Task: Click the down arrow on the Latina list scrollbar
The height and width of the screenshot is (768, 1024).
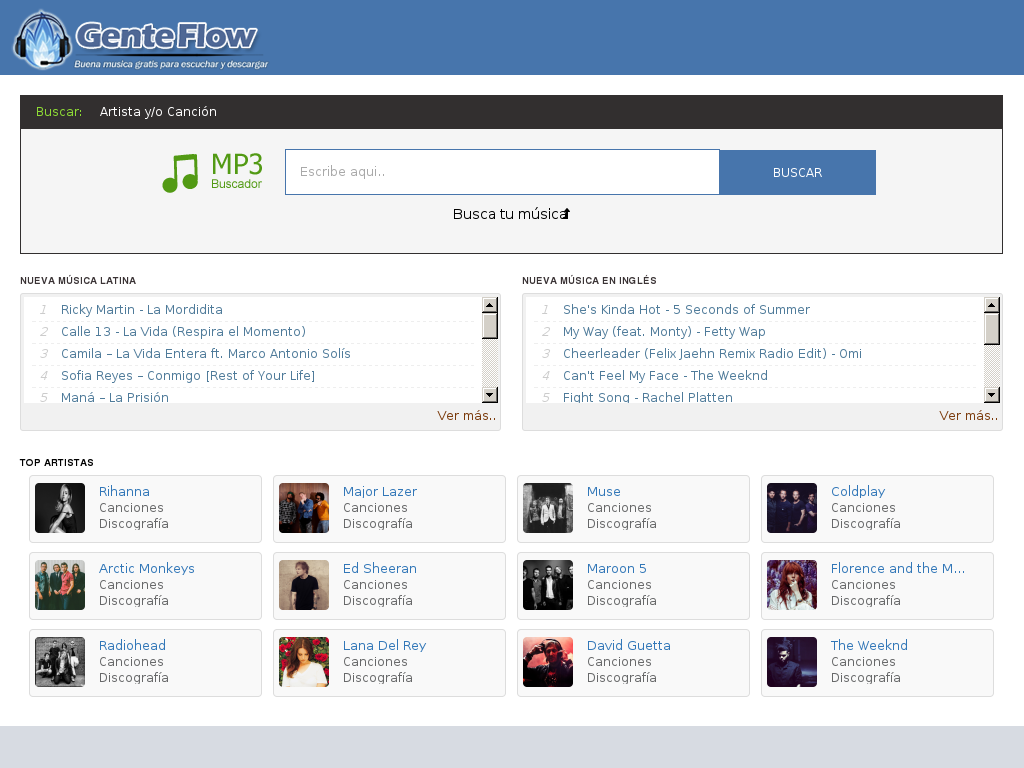Action: tap(490, 394)
